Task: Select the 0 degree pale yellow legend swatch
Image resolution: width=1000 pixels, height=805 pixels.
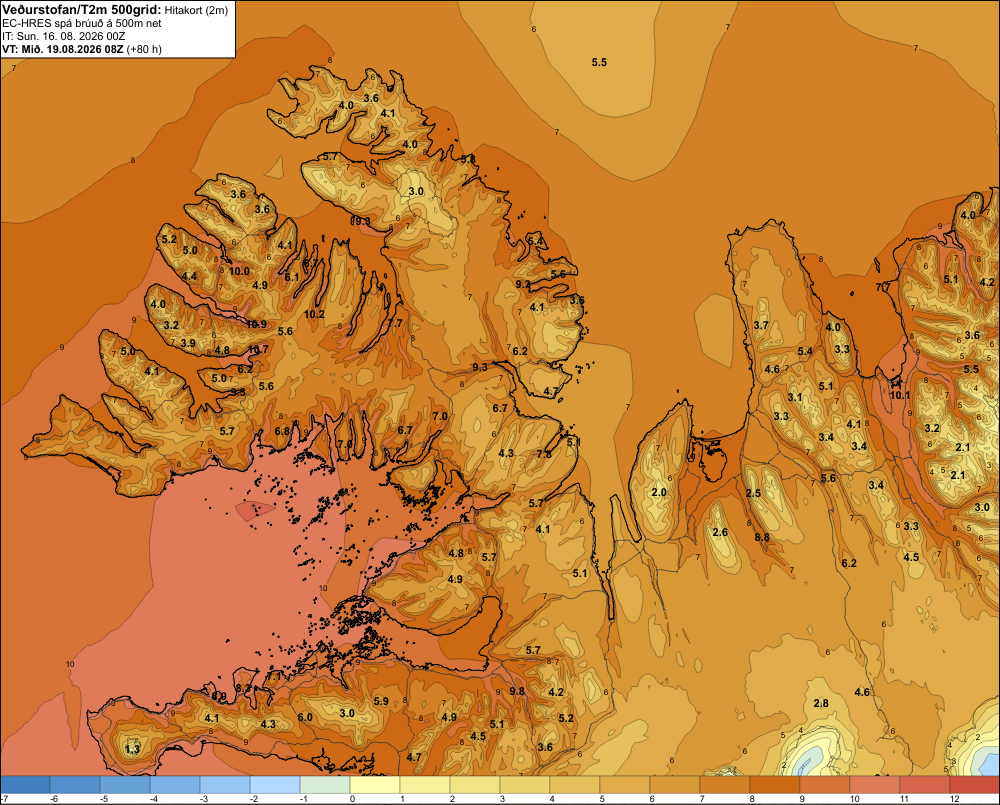Action: [x=375, y=785]
